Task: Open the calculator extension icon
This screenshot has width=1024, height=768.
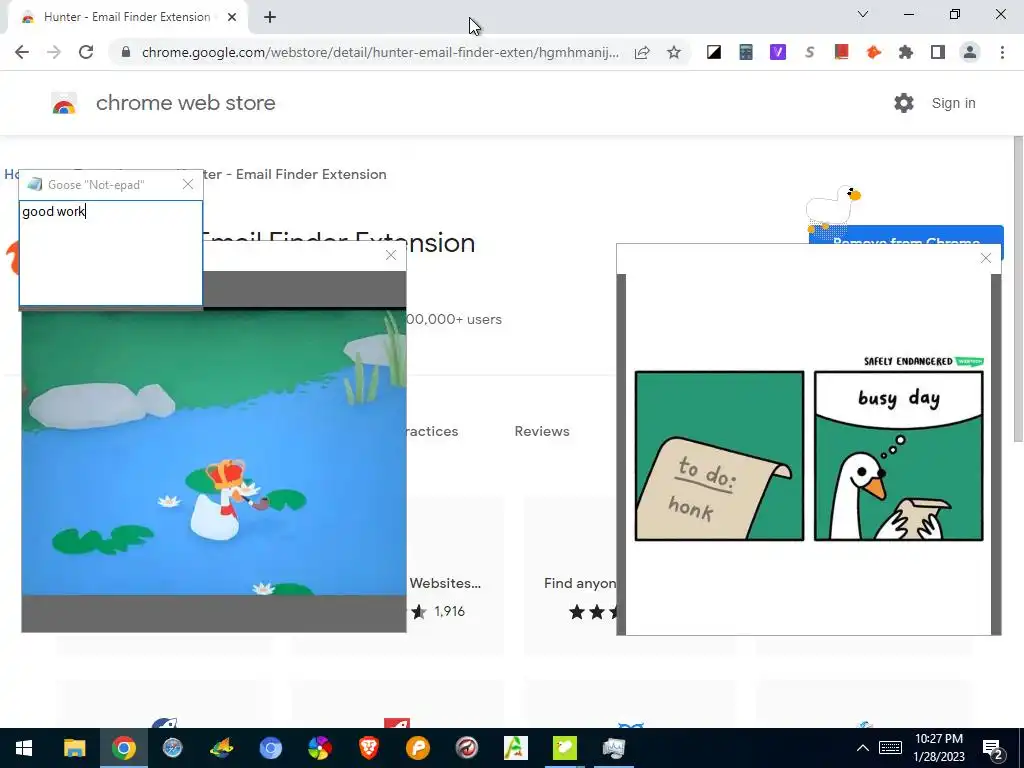Action: [746, 52]
